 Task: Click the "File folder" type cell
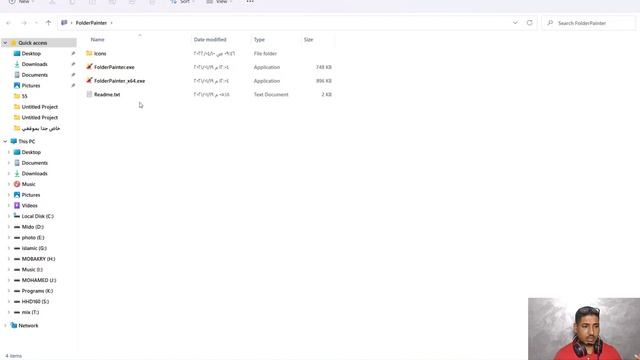pos(265,53)
